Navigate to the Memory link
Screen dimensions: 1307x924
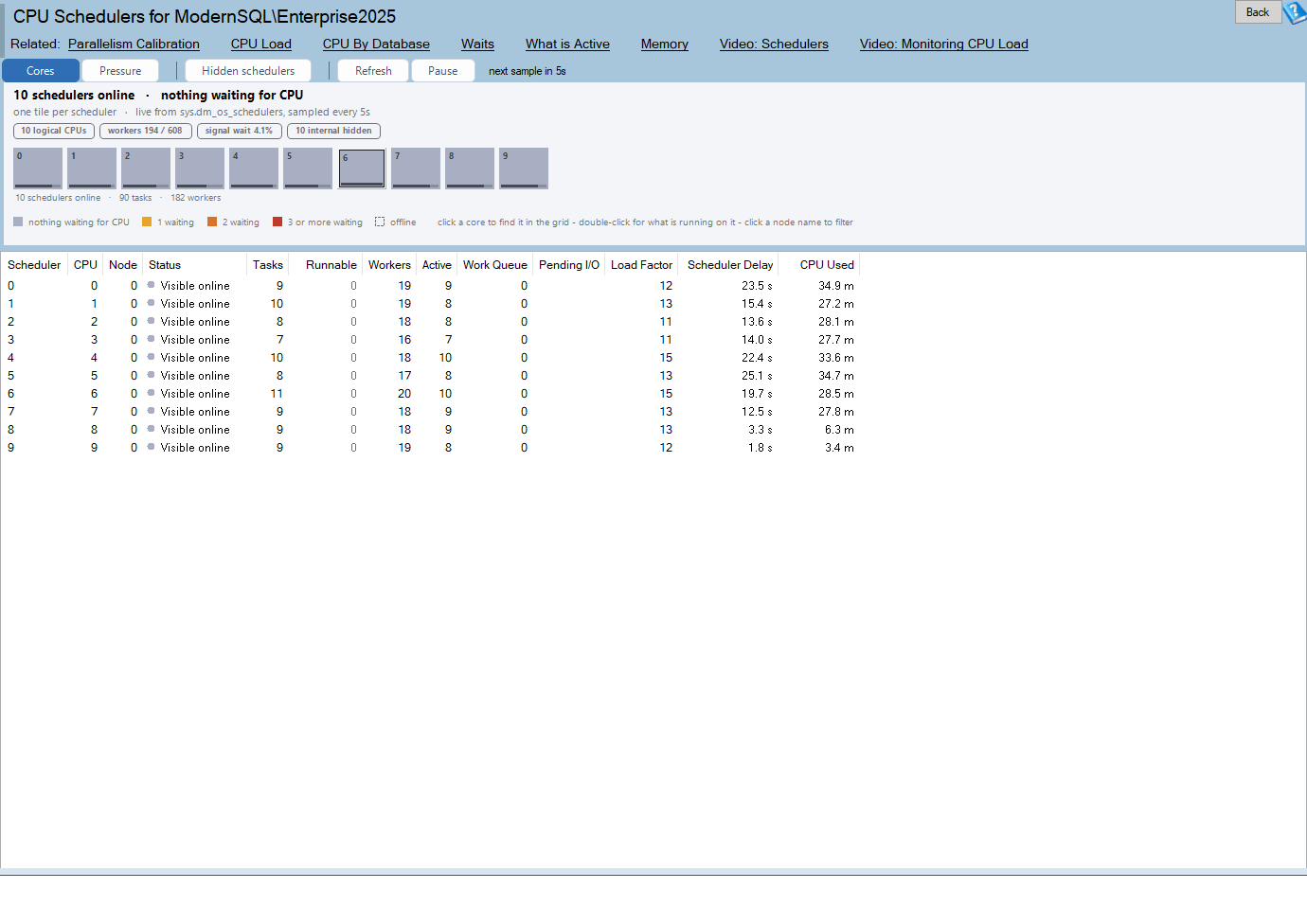coord(665,44)
